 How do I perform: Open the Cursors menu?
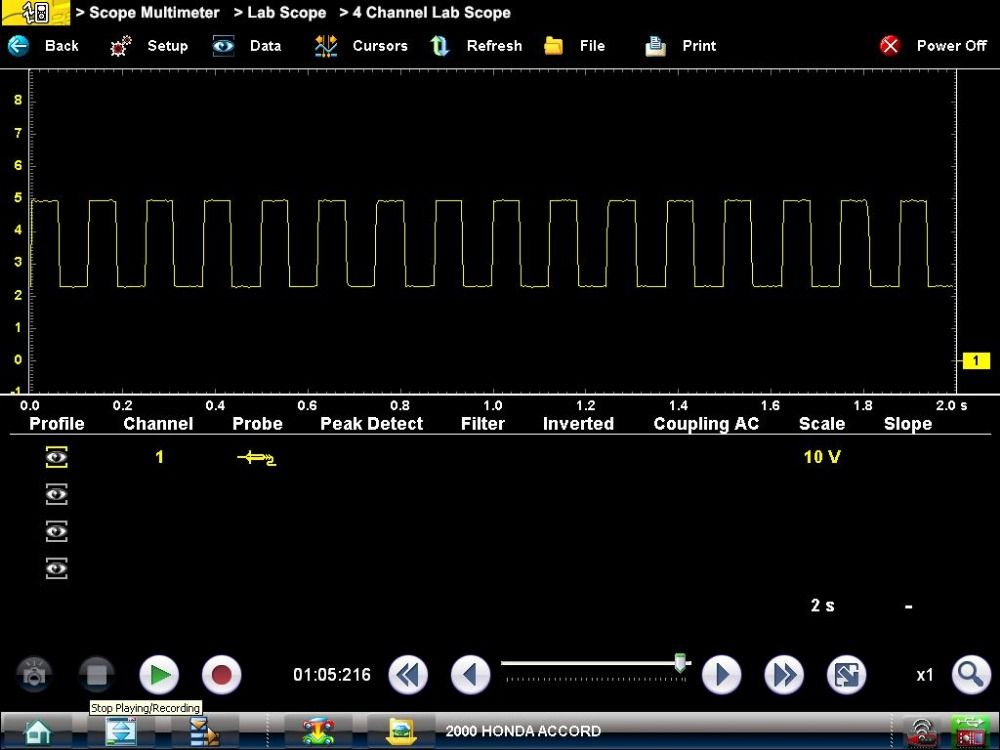pyautogui.click(x=361, y=46)
